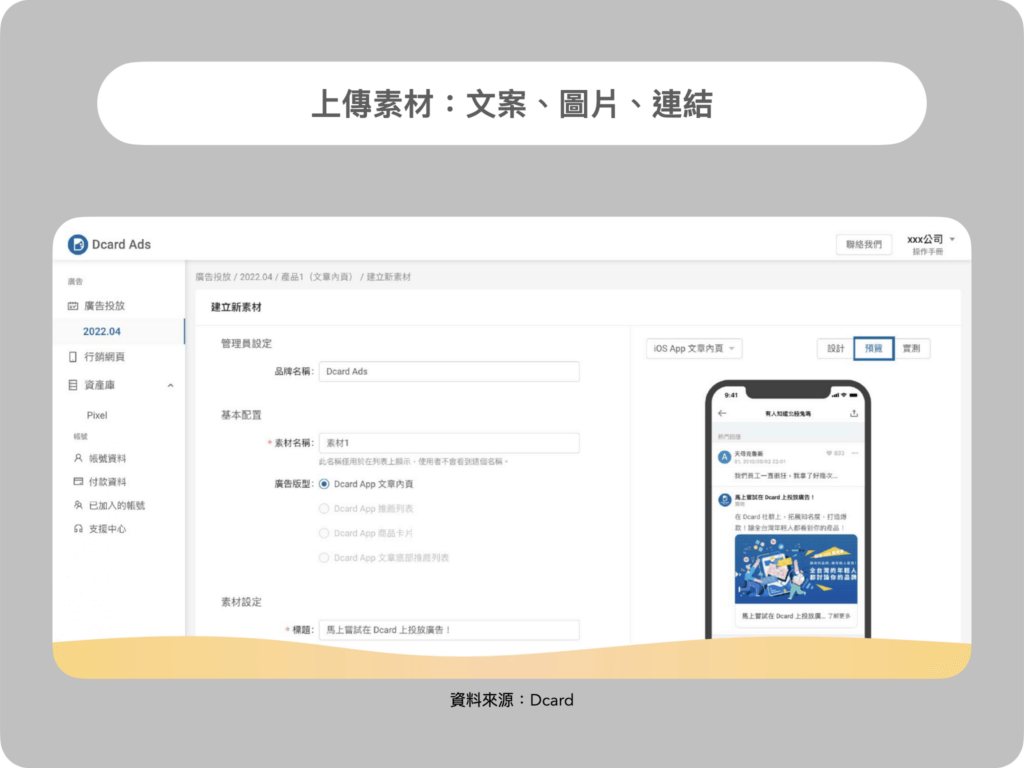1024x768 pixels.
Task: Click the 付款資料 card icon
Action: point(78,482)
